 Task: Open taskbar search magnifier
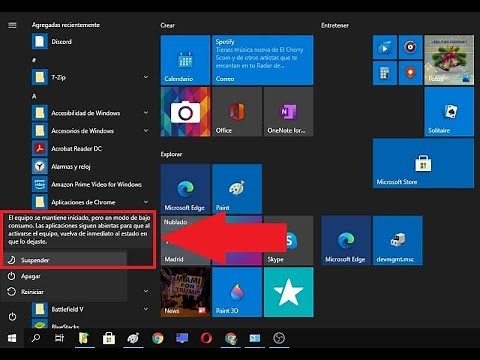click(36, 338)
